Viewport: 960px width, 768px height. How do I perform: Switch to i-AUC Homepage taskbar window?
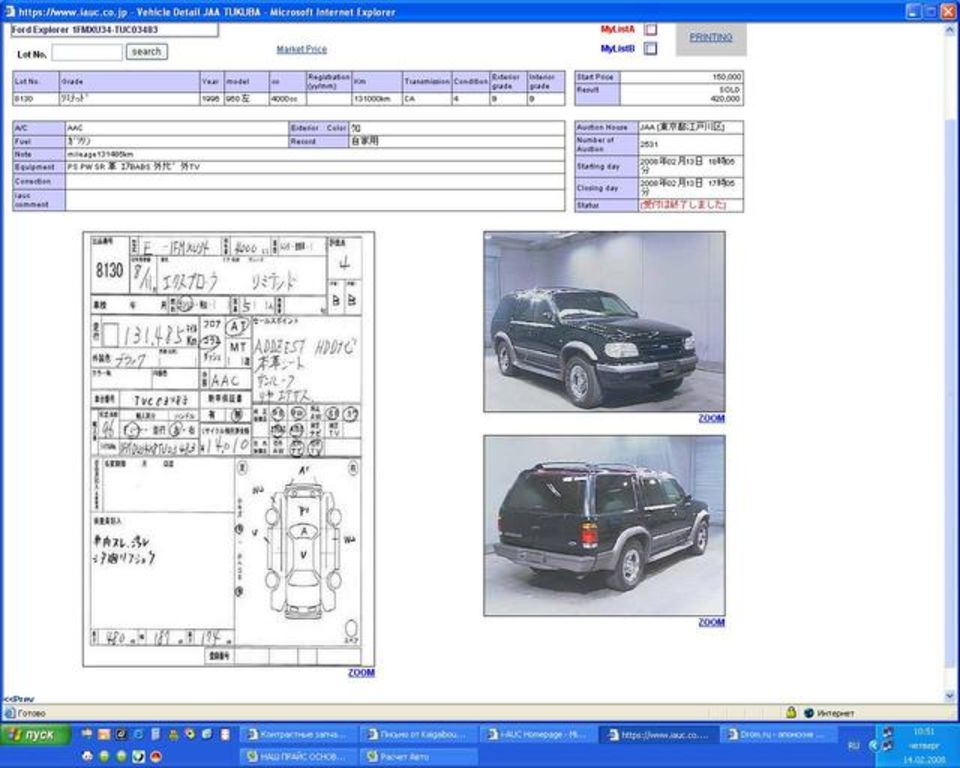click(x=537, y=734)
